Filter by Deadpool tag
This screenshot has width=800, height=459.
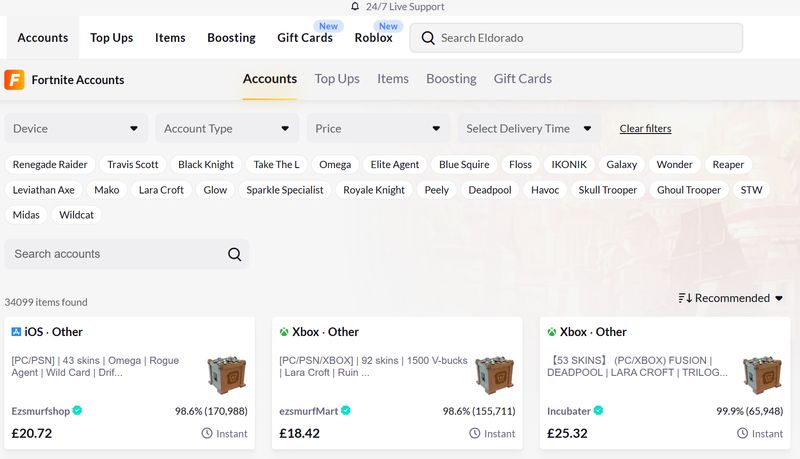(490, 190)
